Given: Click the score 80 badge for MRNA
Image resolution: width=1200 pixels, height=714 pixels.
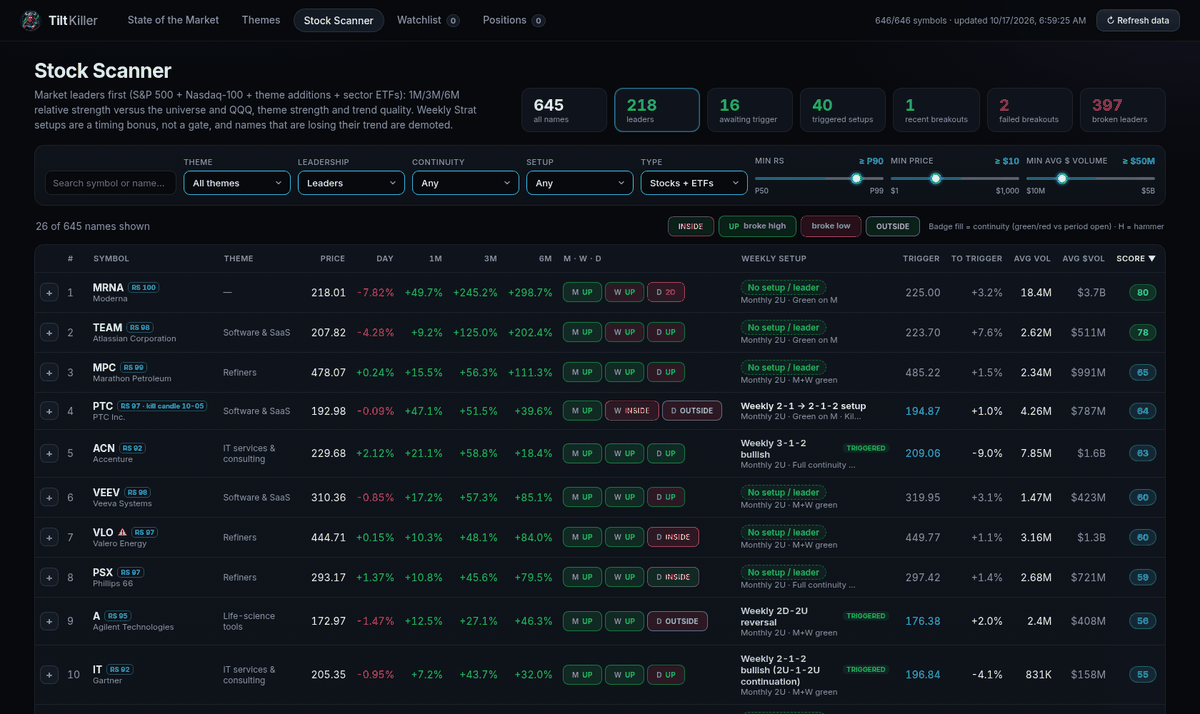Looking at the screenshot, I should (x=1141, y=292).
